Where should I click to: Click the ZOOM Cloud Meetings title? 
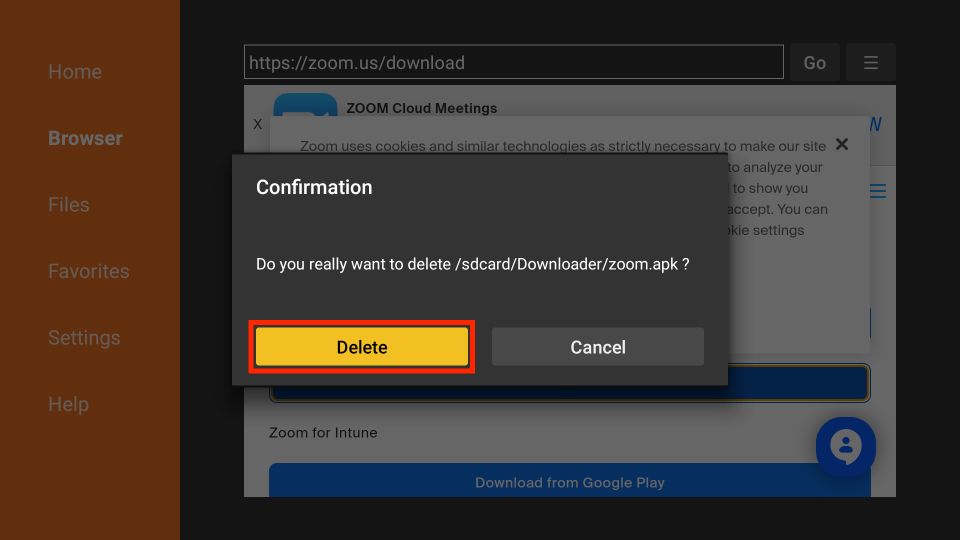(x=421, y=108)
